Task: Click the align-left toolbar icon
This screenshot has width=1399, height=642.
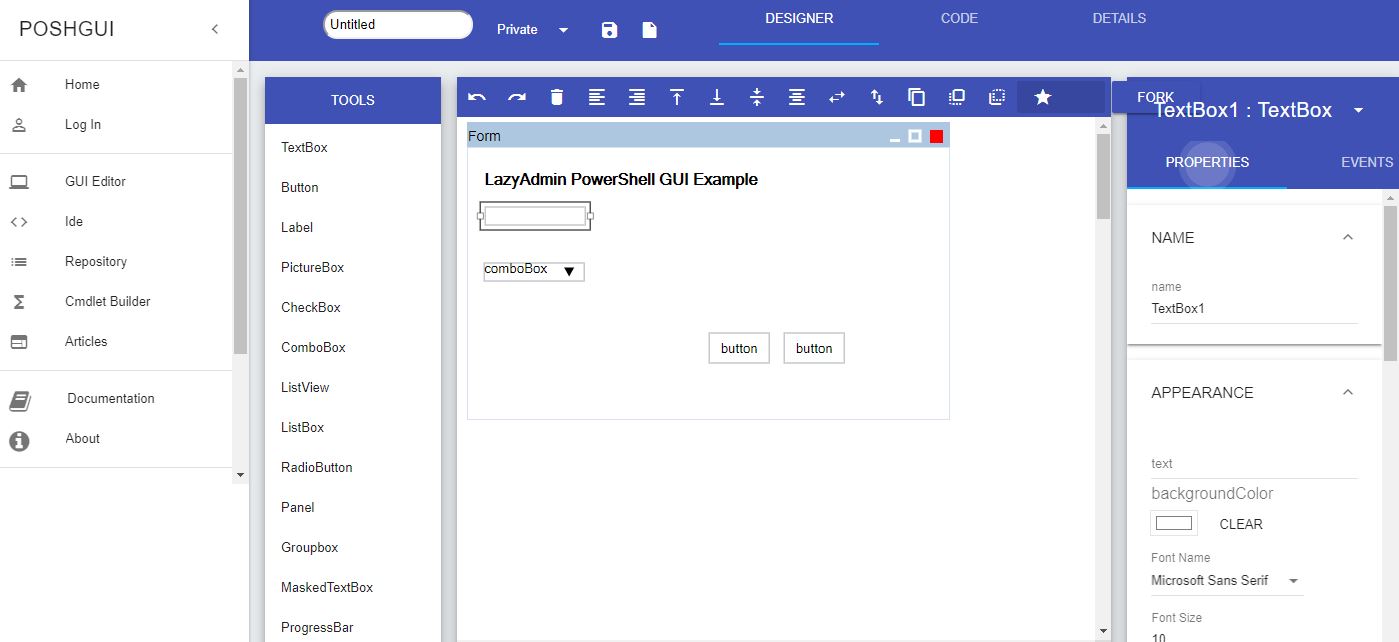Action: (597, 96)
